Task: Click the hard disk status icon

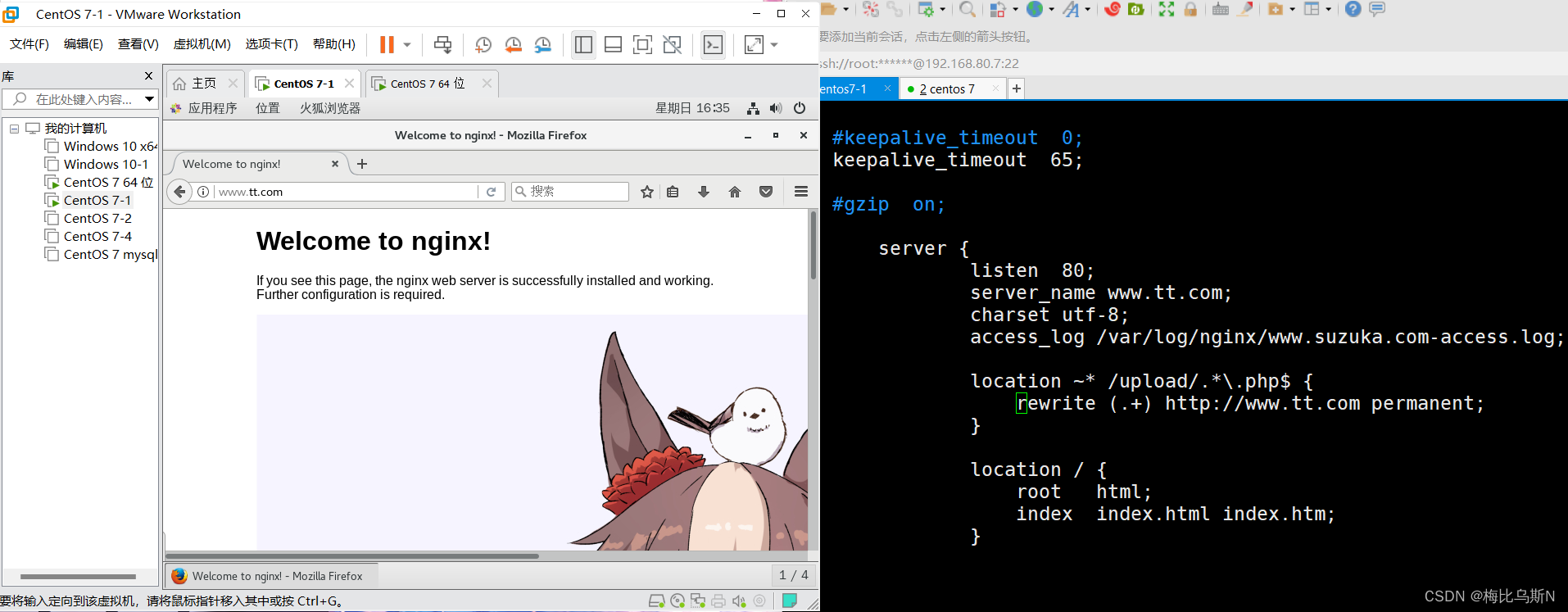Action: point(656,601)
